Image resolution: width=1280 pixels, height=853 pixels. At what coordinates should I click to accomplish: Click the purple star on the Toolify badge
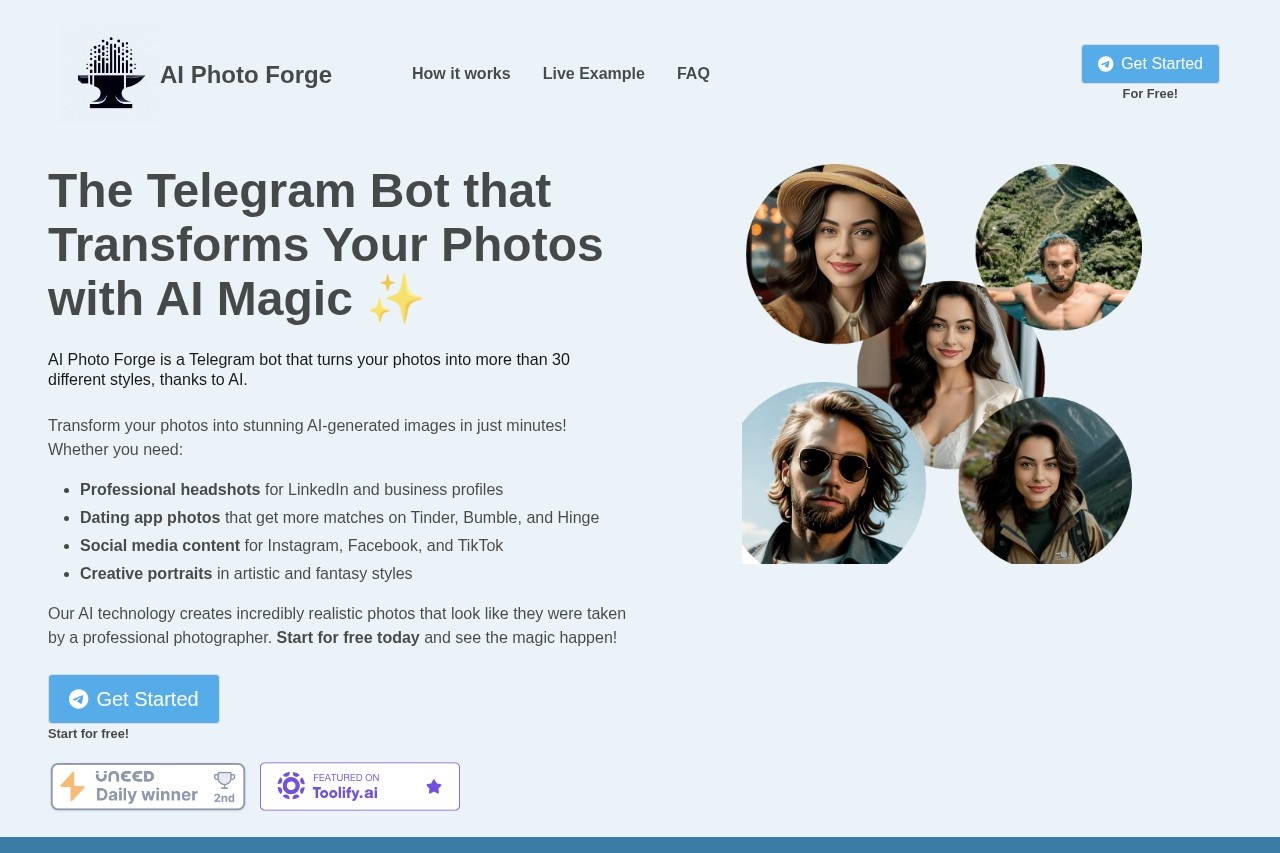(434, 786)
